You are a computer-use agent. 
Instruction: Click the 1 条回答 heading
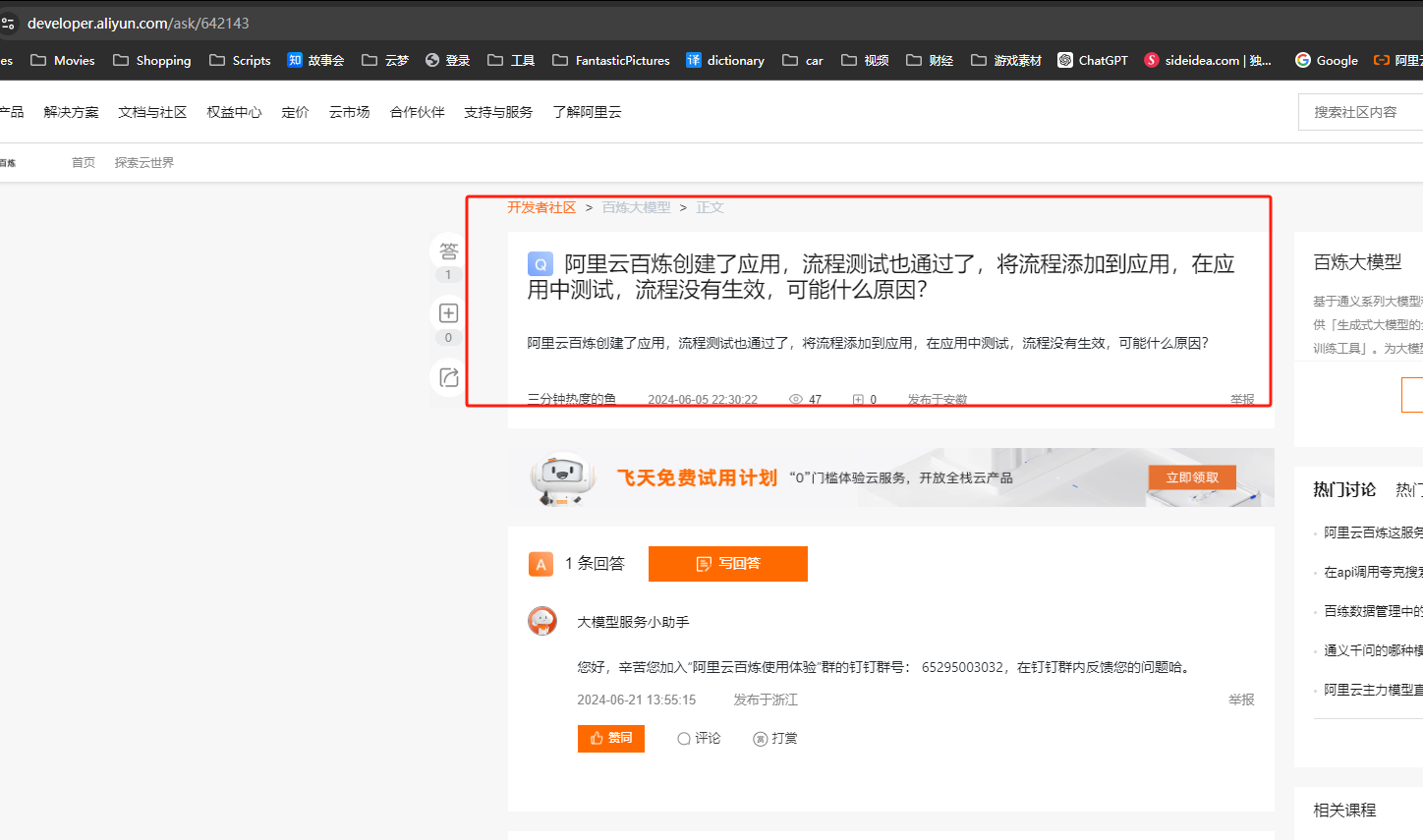click(595, 563)
